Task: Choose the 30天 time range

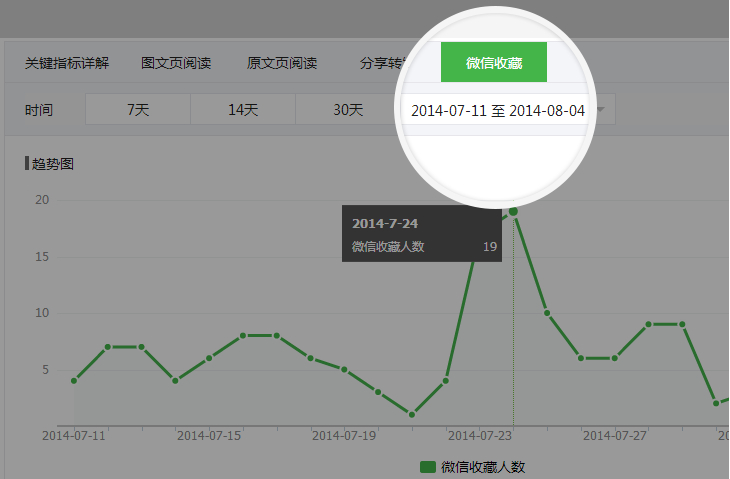Action: [348, 109]
